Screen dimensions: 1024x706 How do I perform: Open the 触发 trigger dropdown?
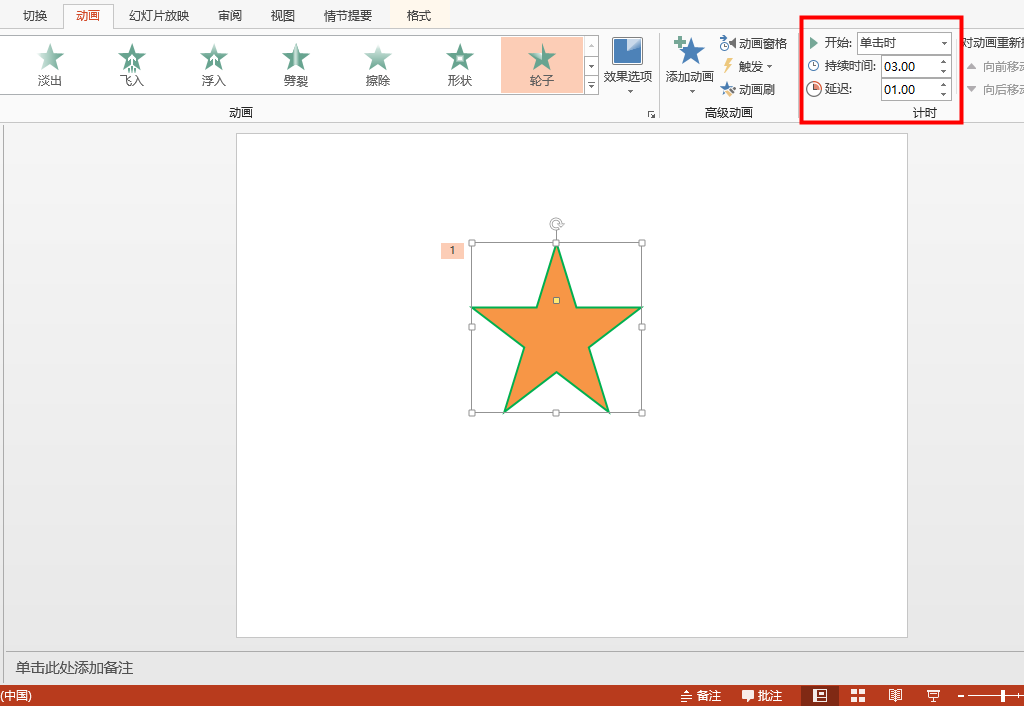pos(748,66)
